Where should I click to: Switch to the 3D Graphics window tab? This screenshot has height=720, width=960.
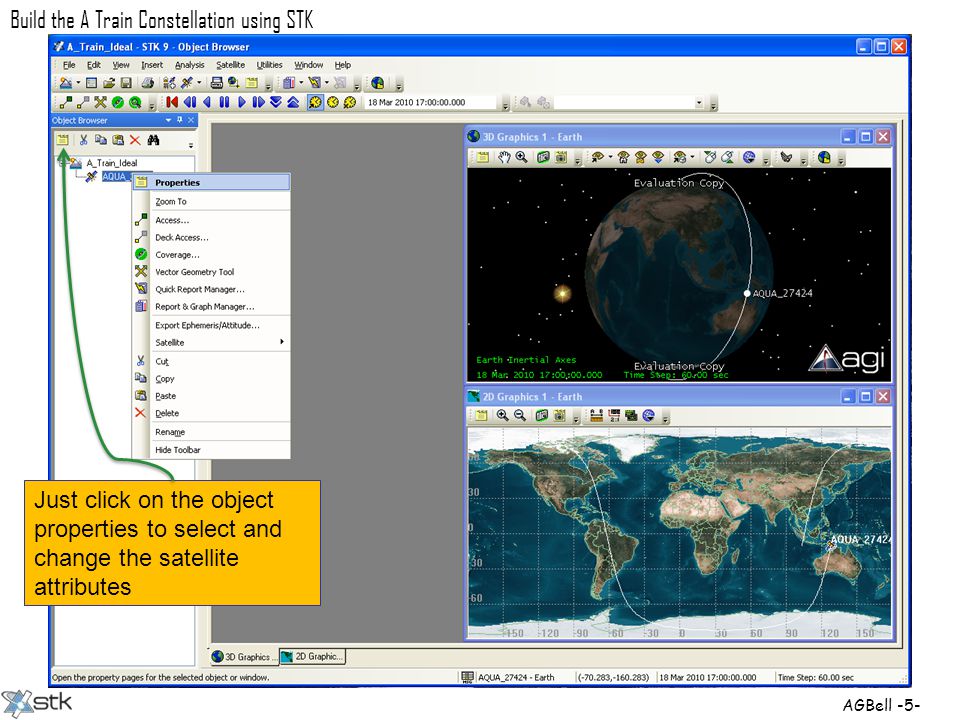244,657
